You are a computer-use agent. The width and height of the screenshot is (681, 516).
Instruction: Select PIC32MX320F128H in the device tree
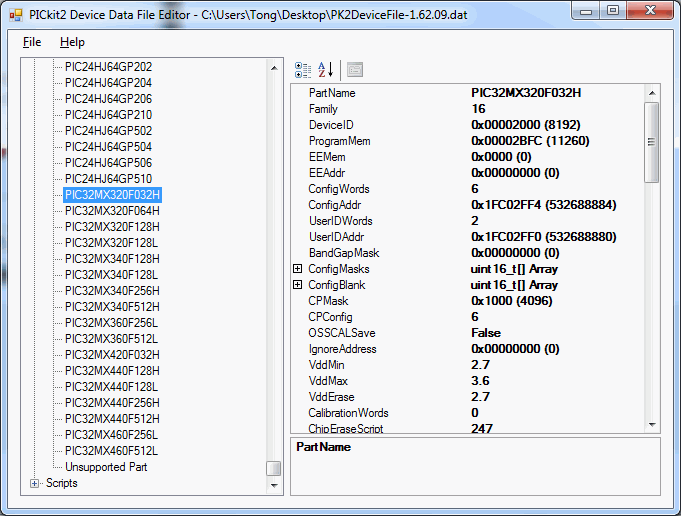click(112, 227)
